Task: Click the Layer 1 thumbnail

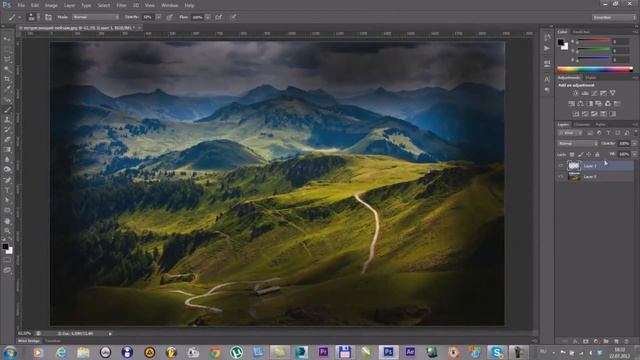Action: pos(574,166)
